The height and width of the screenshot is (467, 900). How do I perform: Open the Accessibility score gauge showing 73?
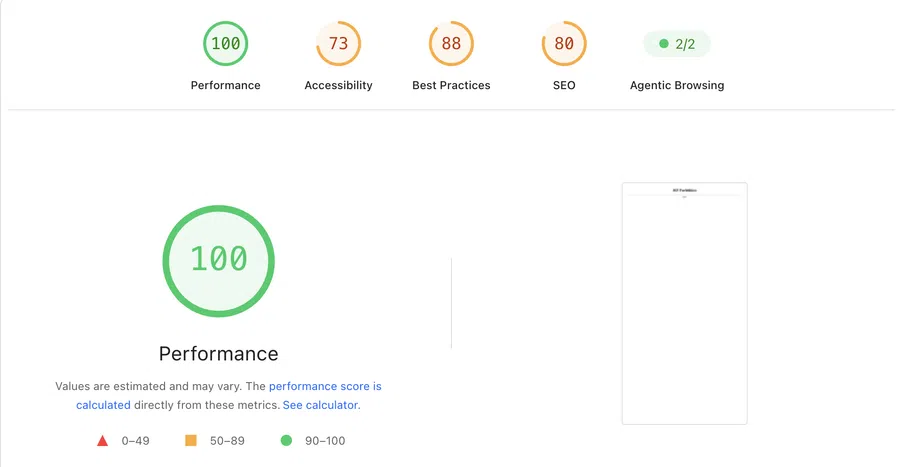point(339,44)
